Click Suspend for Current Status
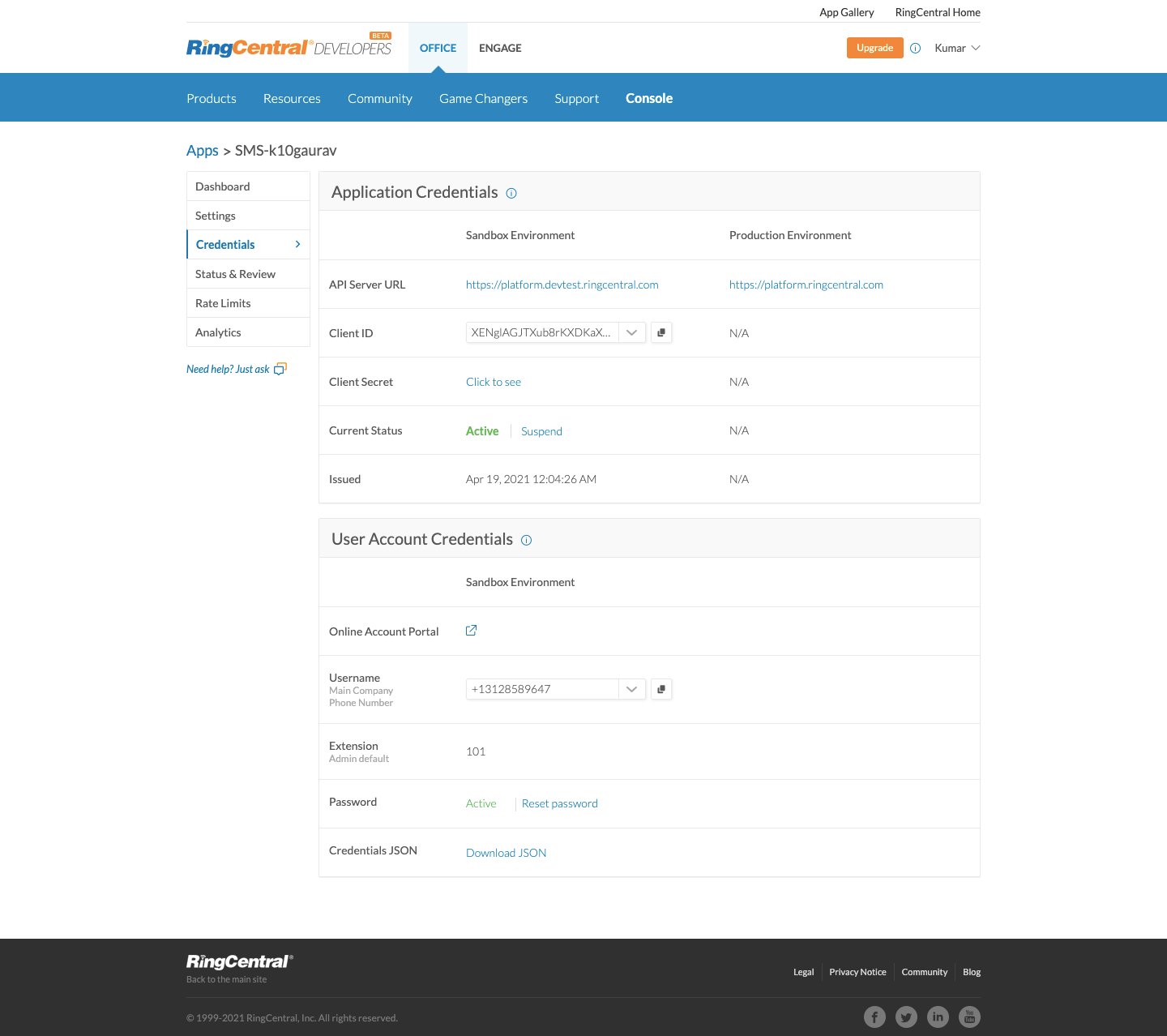 pyautogui.click(x=541, y=431)
